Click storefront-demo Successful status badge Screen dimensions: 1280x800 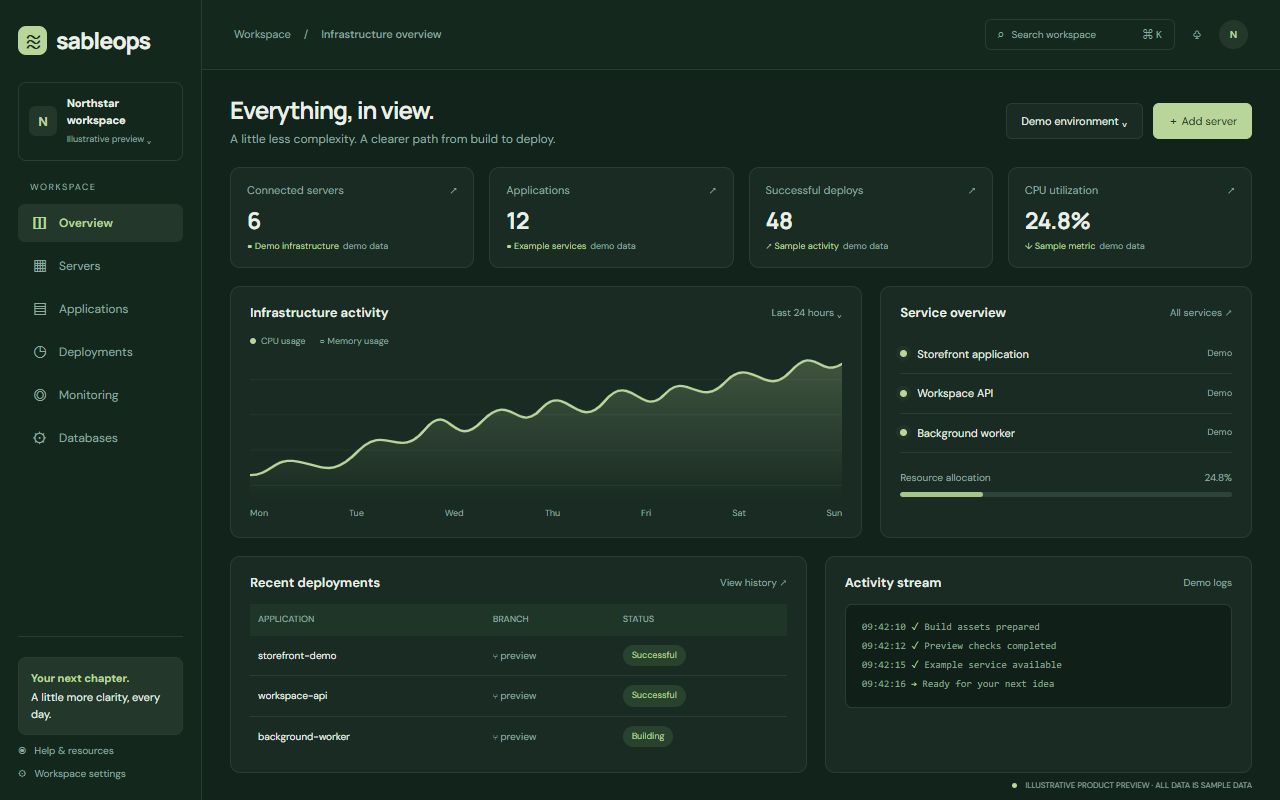(654, 655)
